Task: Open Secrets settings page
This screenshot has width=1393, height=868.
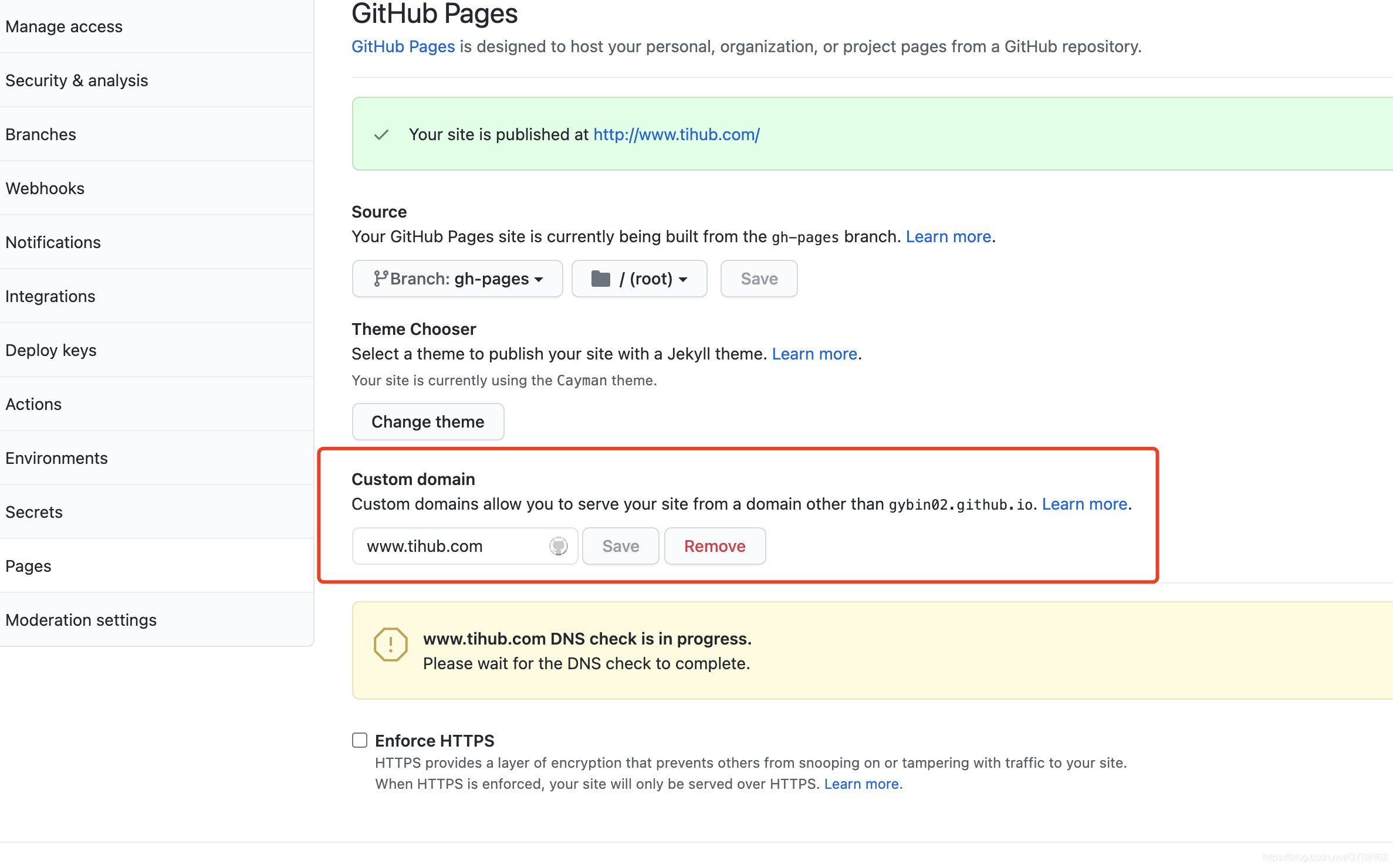Action: 33,512
